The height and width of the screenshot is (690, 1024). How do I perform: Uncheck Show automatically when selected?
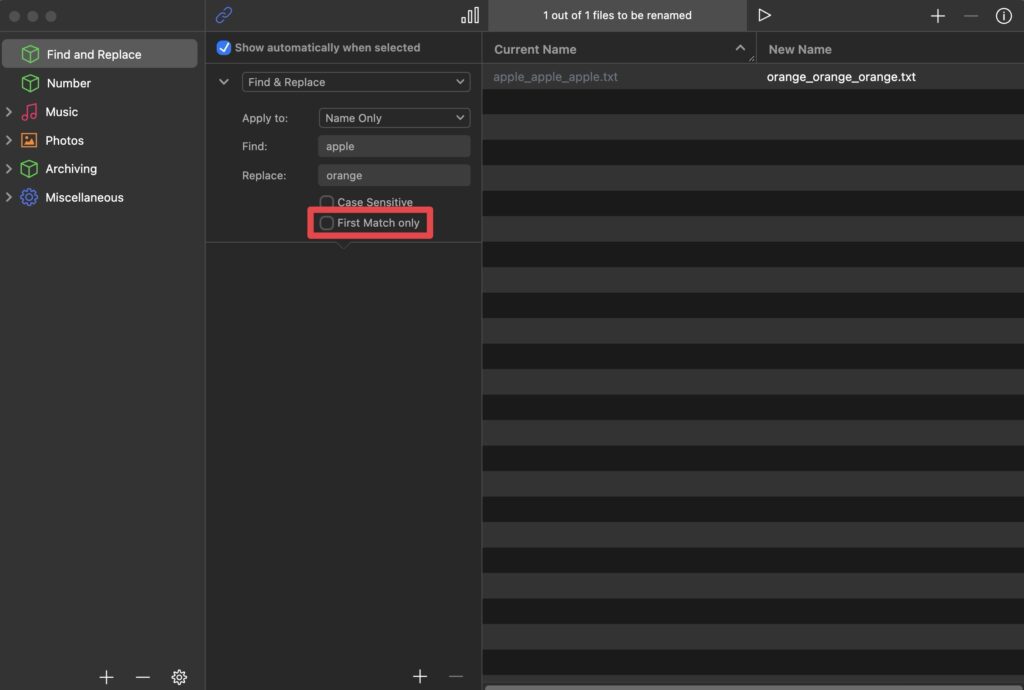click(x=224, y=48)
